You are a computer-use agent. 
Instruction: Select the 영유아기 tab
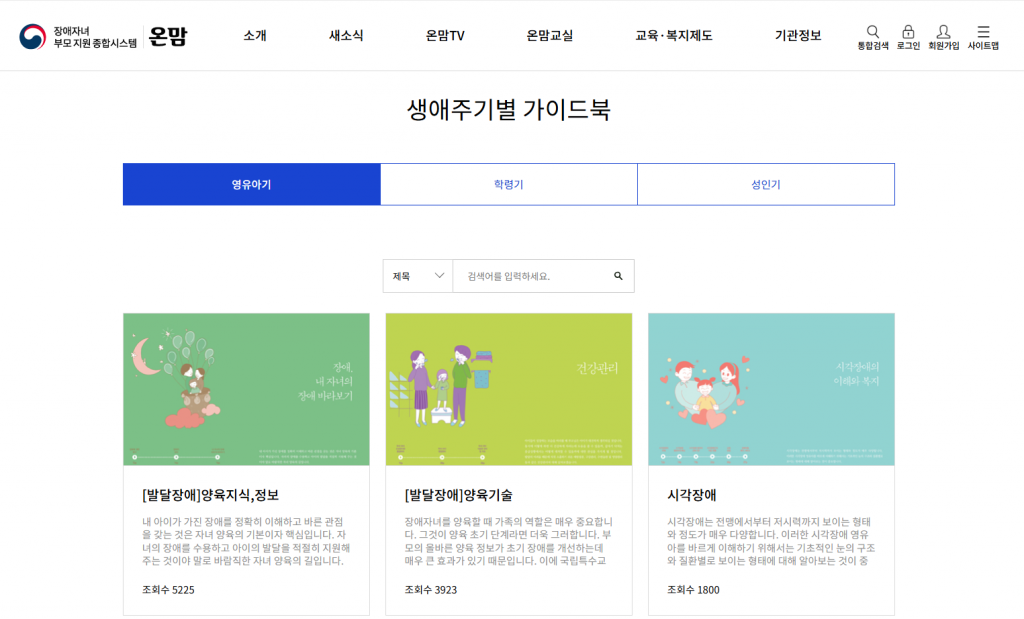pos(251,184)
